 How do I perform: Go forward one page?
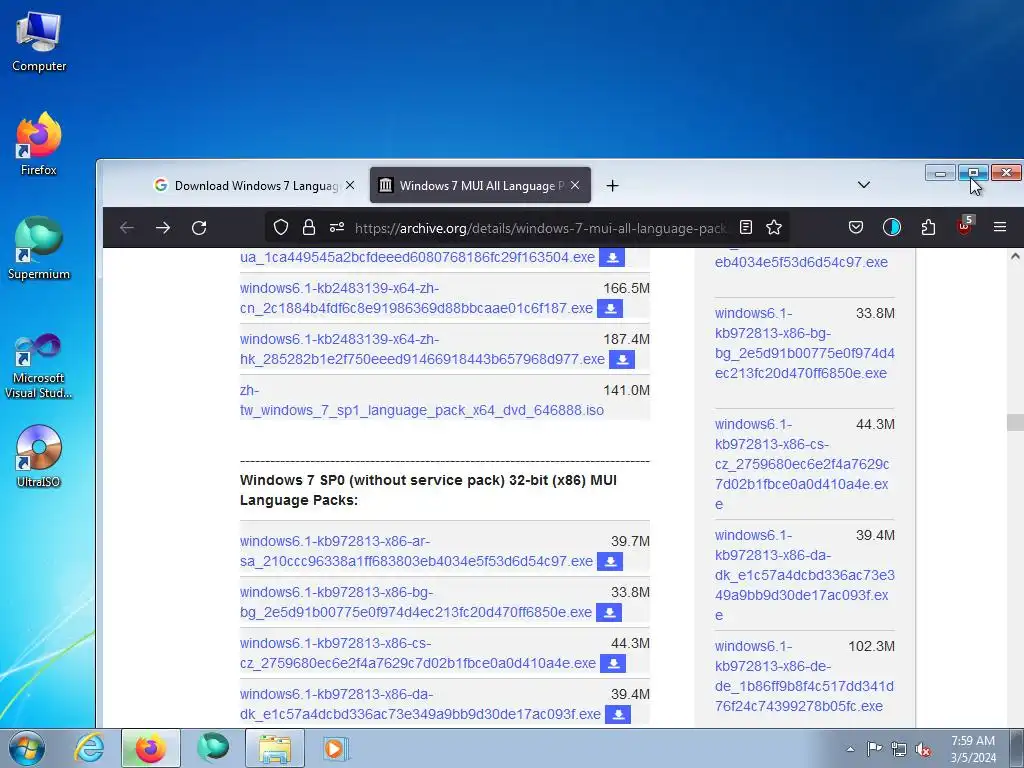coord(163,227)
